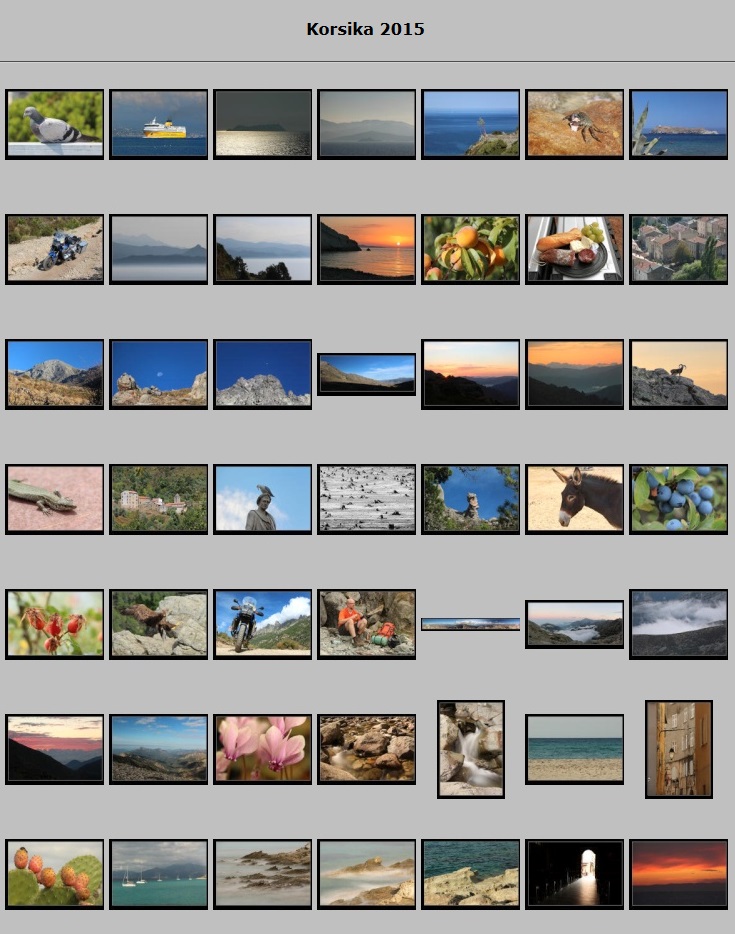Open the apricots on branch photo
The height and width of the screenshot is (934, 735).
471,249
